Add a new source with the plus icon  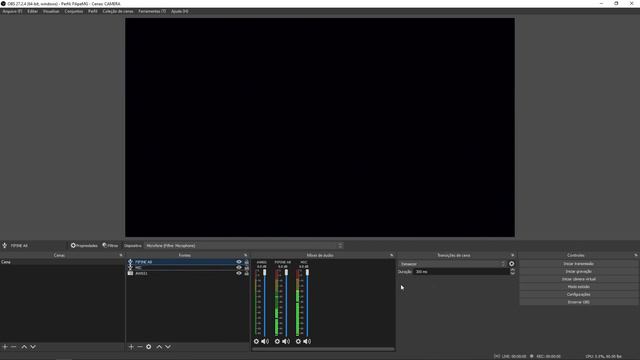(131, 347)
